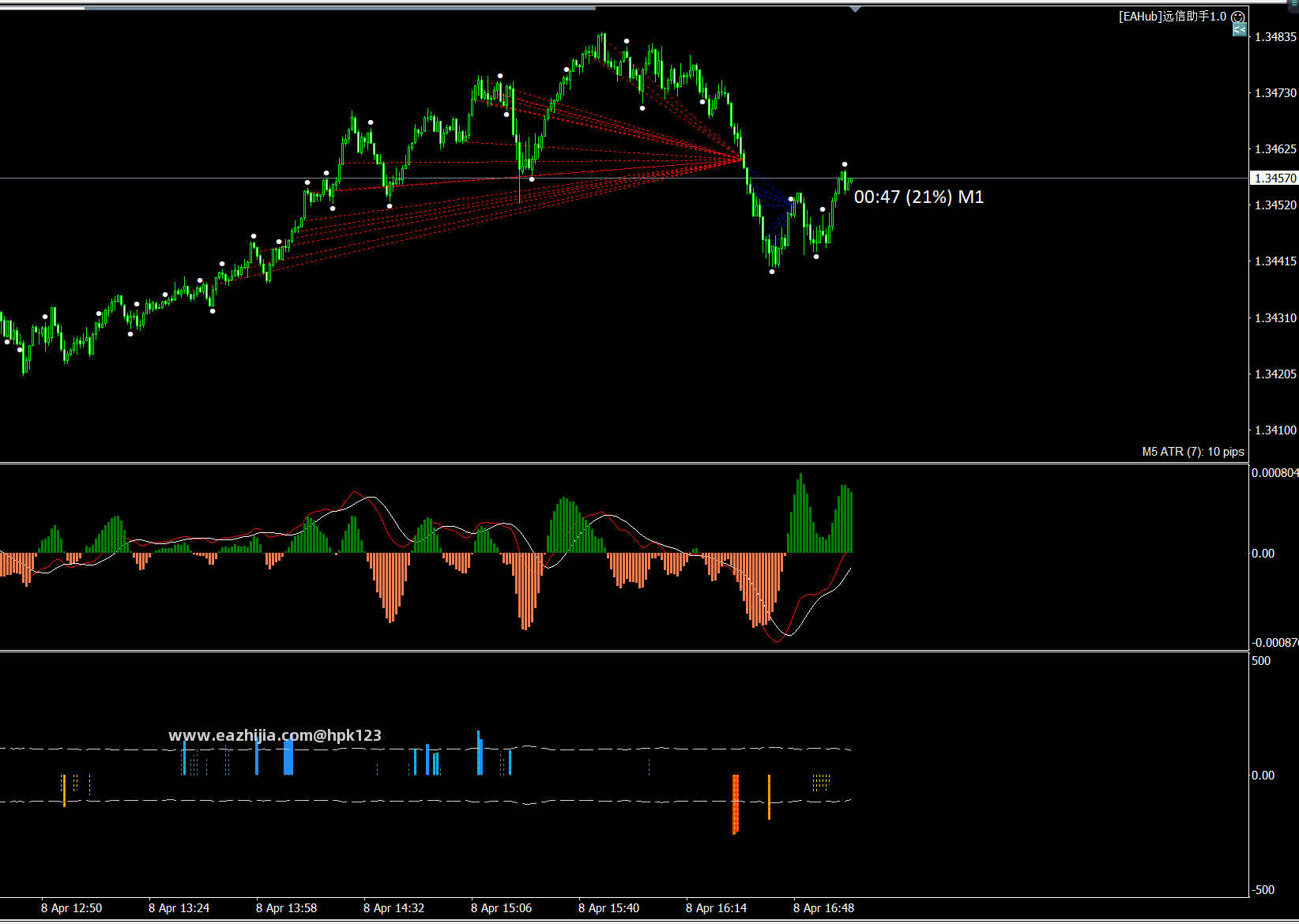Click the fractal dot below the lowest candle
This screenshot has width=1299, height=924.
tap(772, 272)
